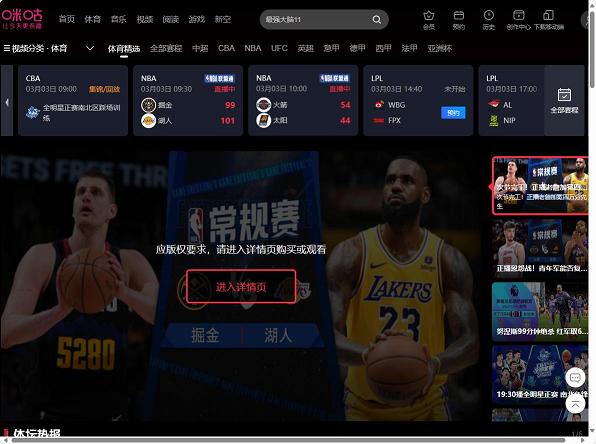596x444 pixels.
Task: Open the 全部赛程 calendar icon
Action: [x=564, y=95]
